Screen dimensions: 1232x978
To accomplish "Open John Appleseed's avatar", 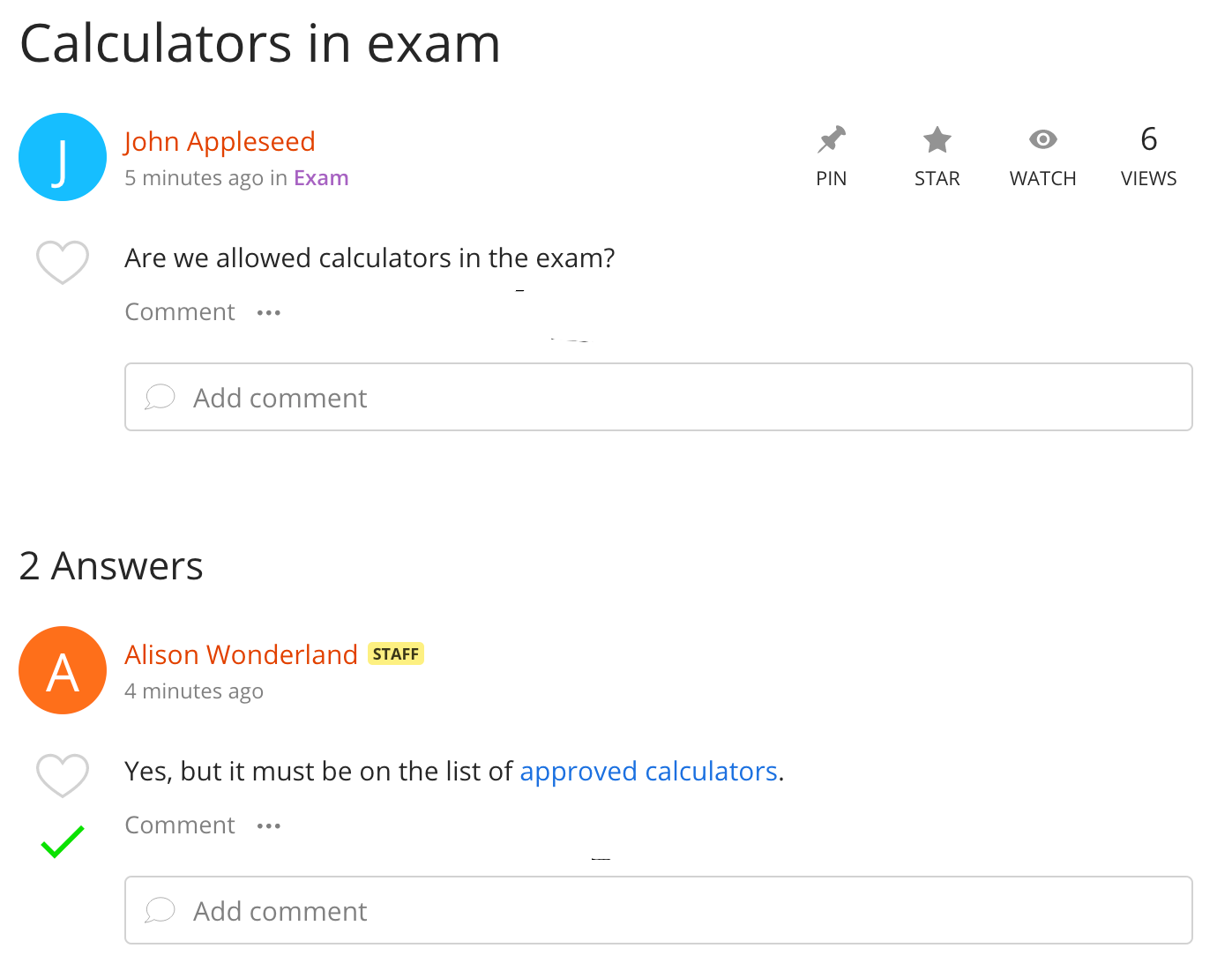I will click(63, 157).
